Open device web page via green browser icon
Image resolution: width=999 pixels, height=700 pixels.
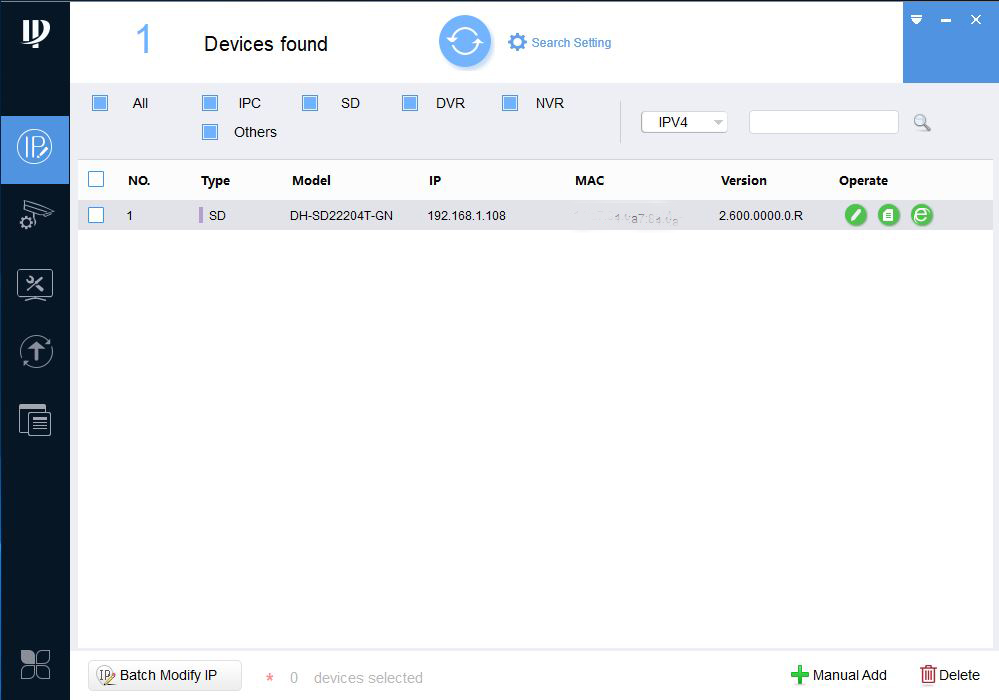pos(921,215)
